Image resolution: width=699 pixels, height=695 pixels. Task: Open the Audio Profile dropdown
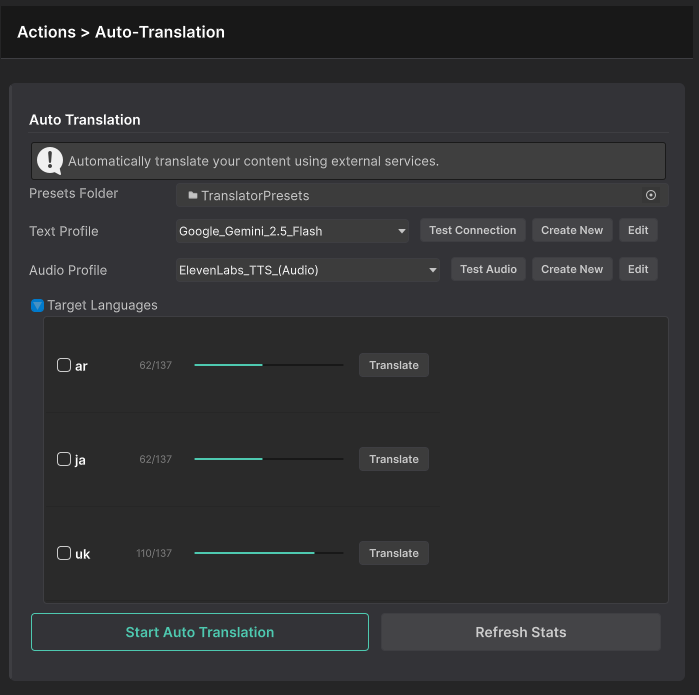pos(308,270)
